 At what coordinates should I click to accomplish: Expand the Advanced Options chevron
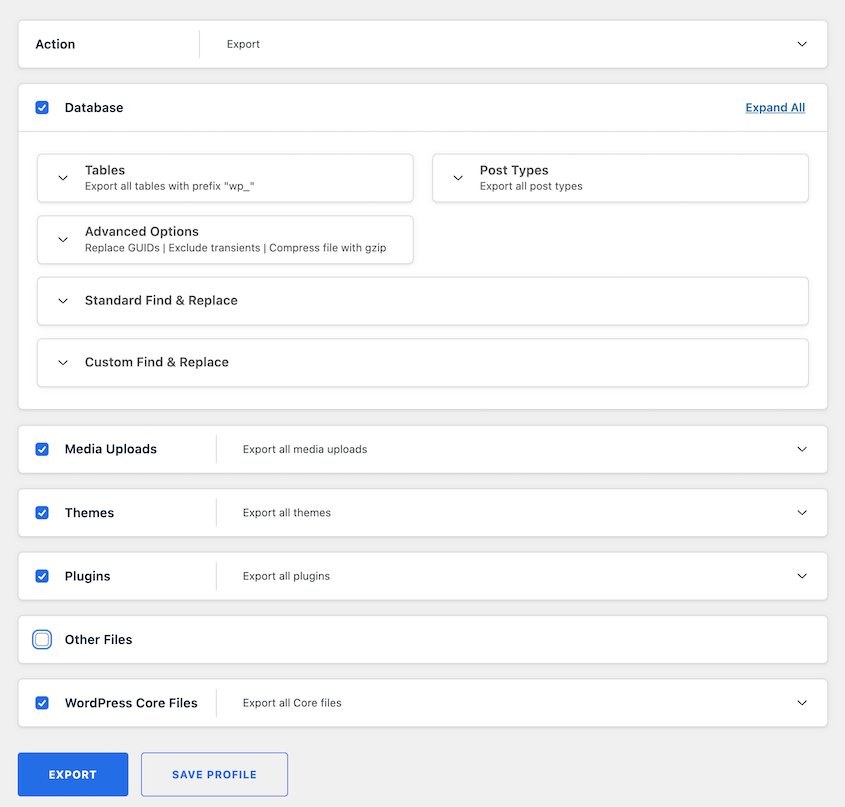[x=63, y=239]
